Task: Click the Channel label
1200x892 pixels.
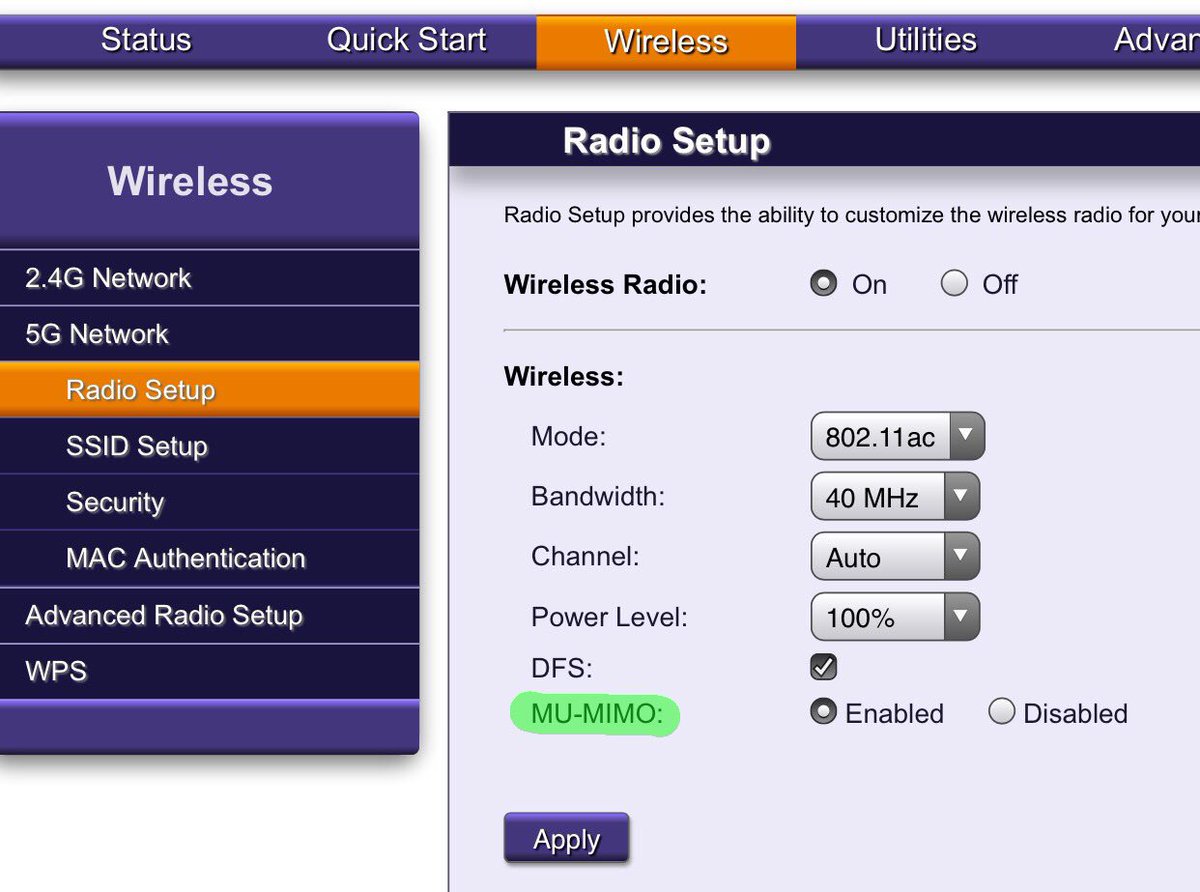Action: [585, 556]
